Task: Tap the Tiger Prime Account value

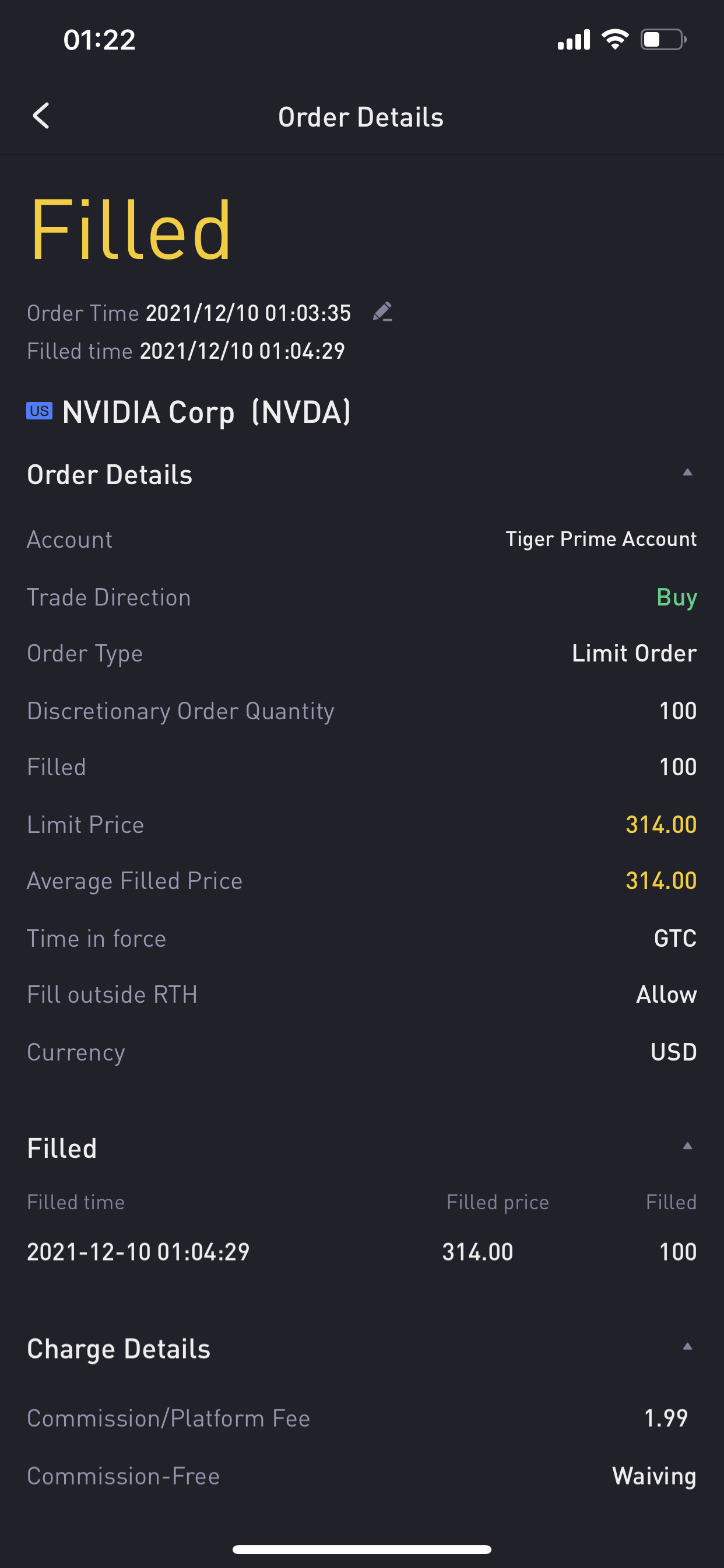Action: coord(601,540)
